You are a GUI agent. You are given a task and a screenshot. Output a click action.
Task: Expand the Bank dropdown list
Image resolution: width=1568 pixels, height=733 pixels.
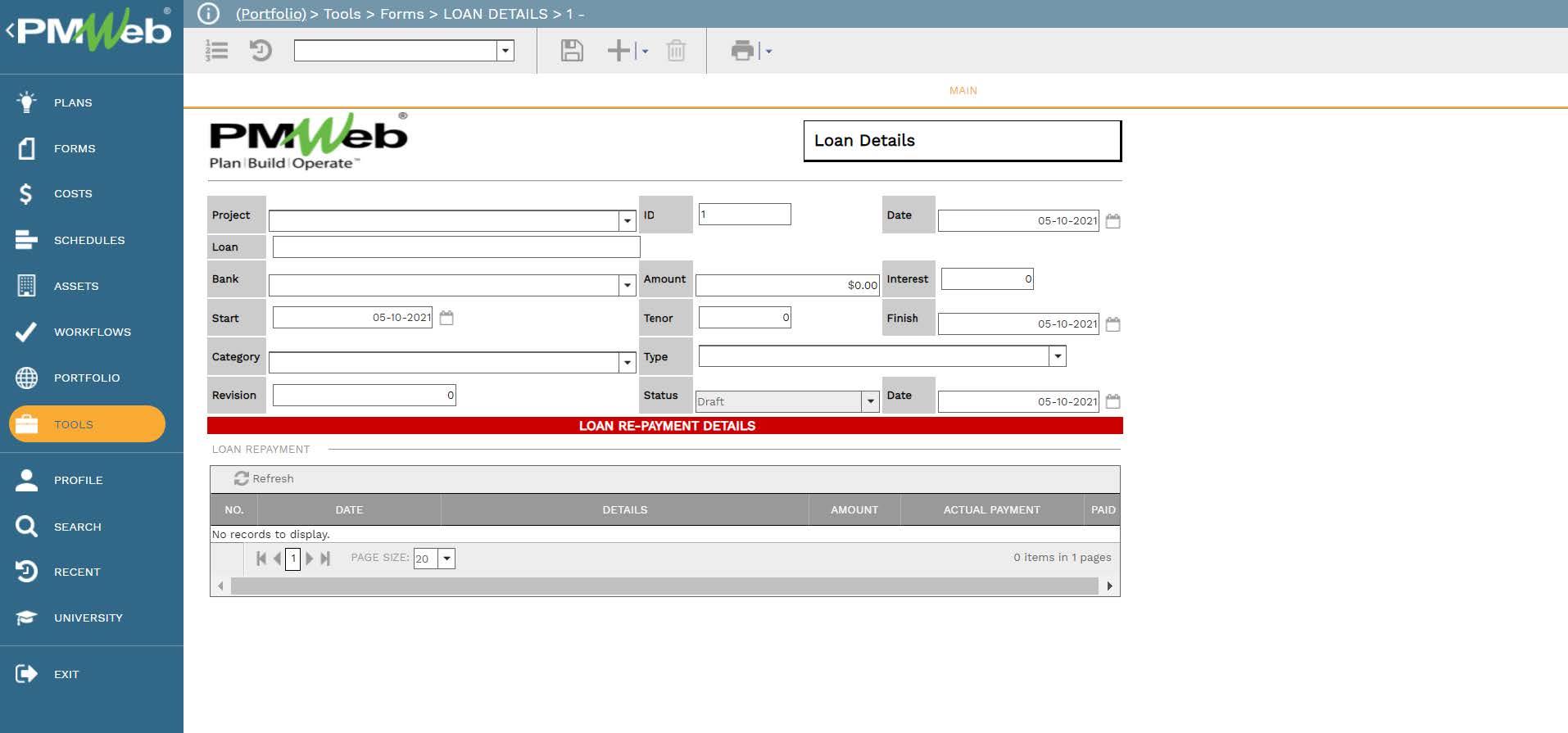pyautogui.click(x=627, y=285)
